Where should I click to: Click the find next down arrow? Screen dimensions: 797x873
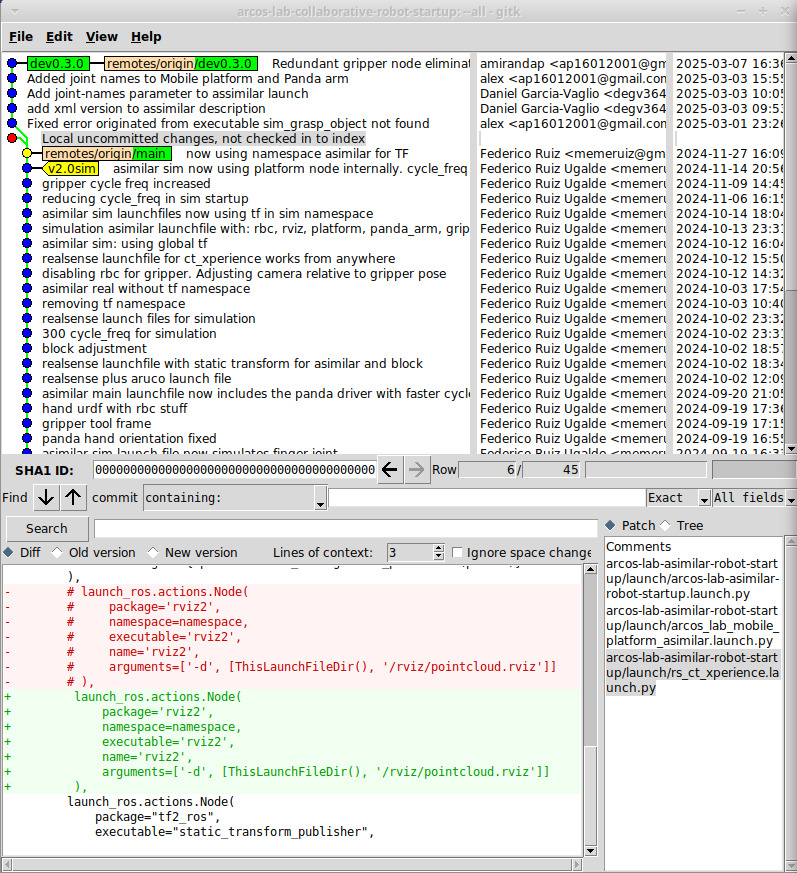point(46,497)
